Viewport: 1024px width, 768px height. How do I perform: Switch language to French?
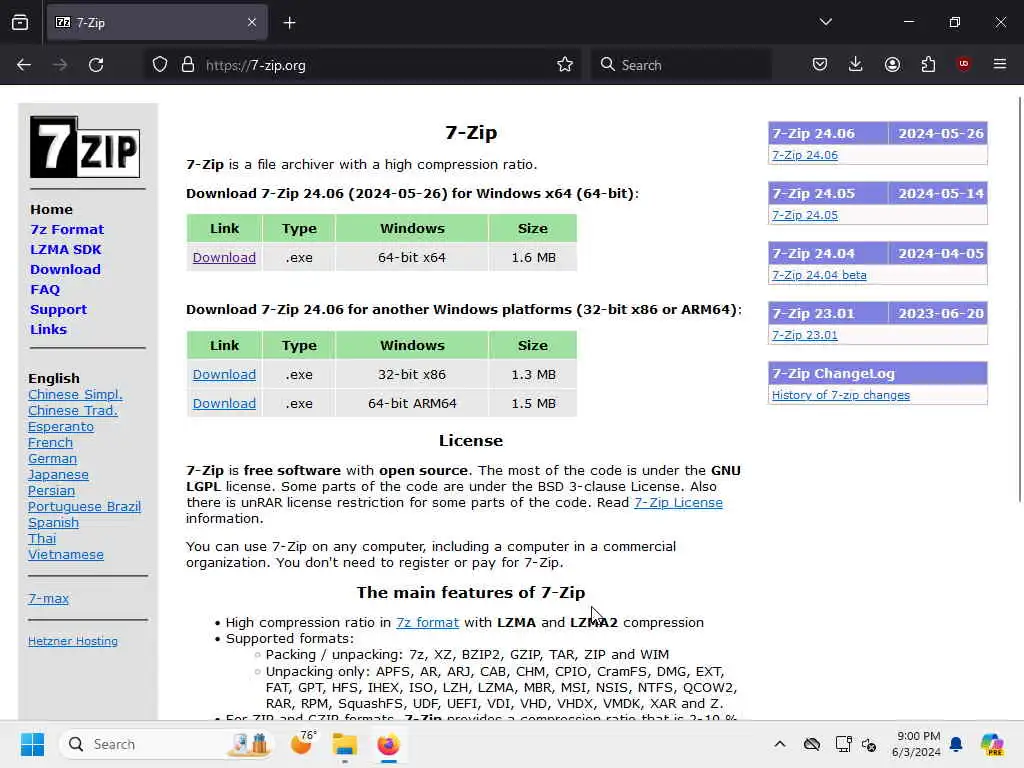[x=50, y=442]
